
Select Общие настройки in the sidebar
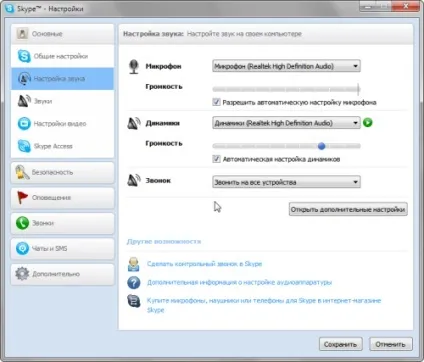coord(62,56)
